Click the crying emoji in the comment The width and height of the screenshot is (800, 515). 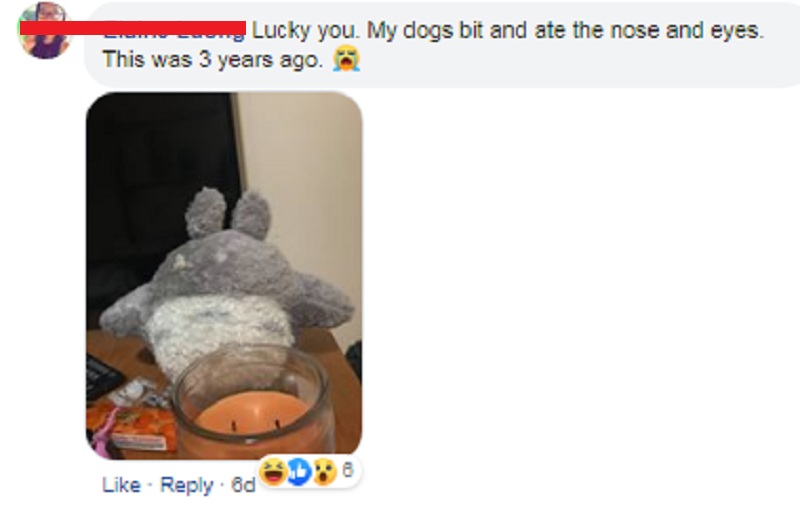(346, 59)
